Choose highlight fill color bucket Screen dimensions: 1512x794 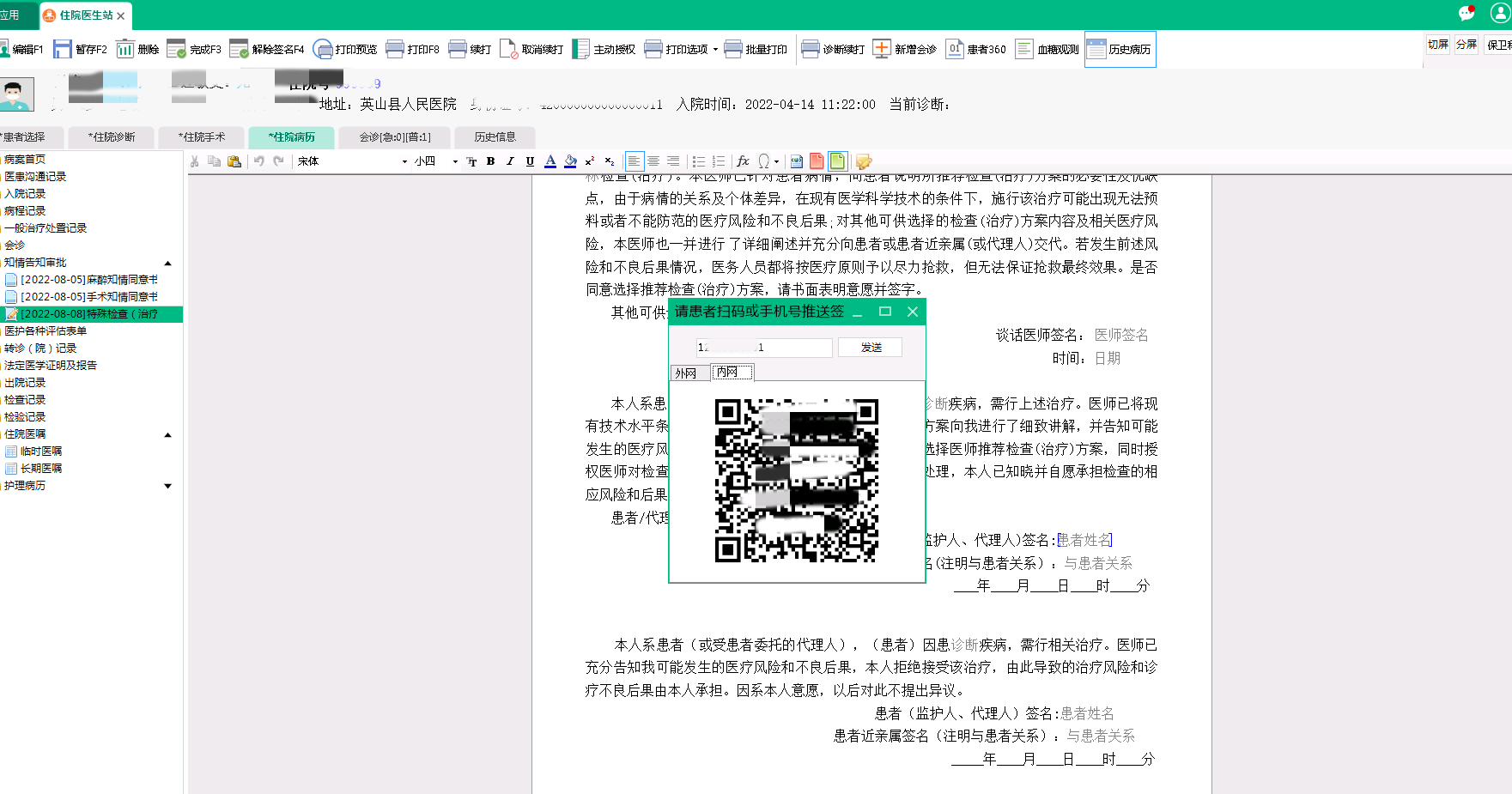pyautogui.click(x=570, y=161)
